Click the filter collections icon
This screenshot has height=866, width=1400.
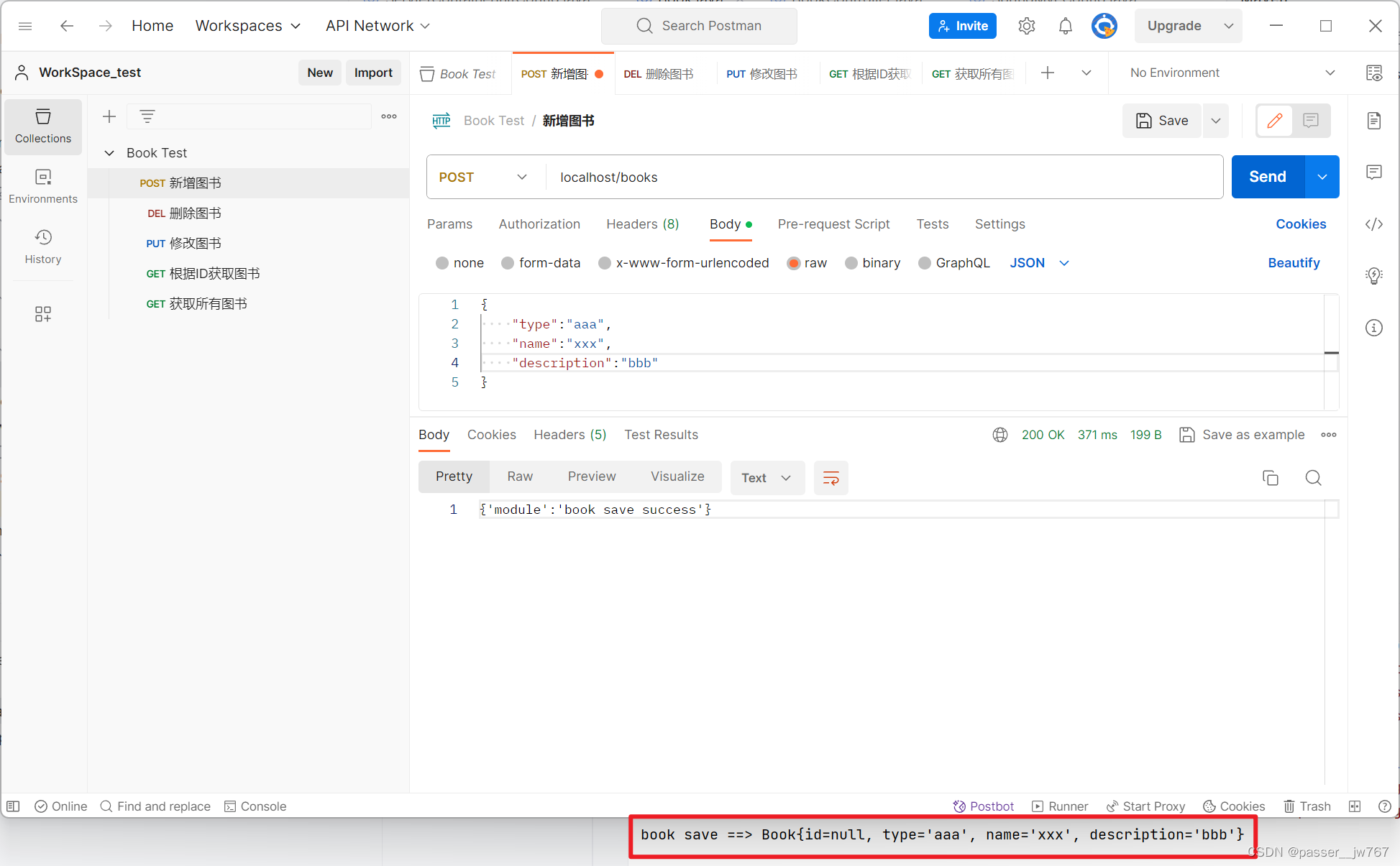tap(147, 116)
